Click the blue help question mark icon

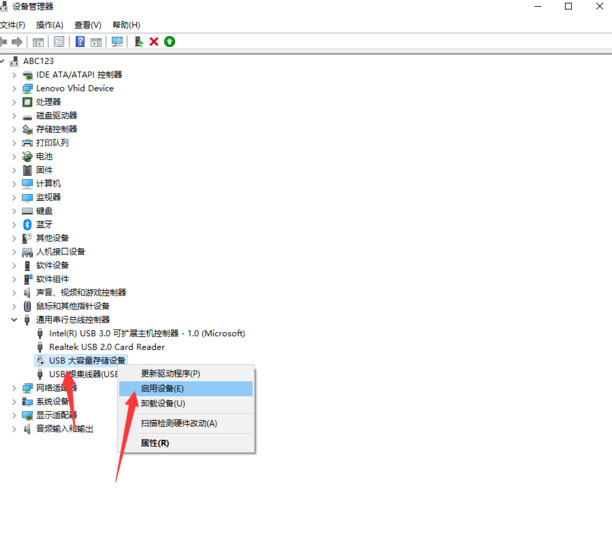click(80, 42)
